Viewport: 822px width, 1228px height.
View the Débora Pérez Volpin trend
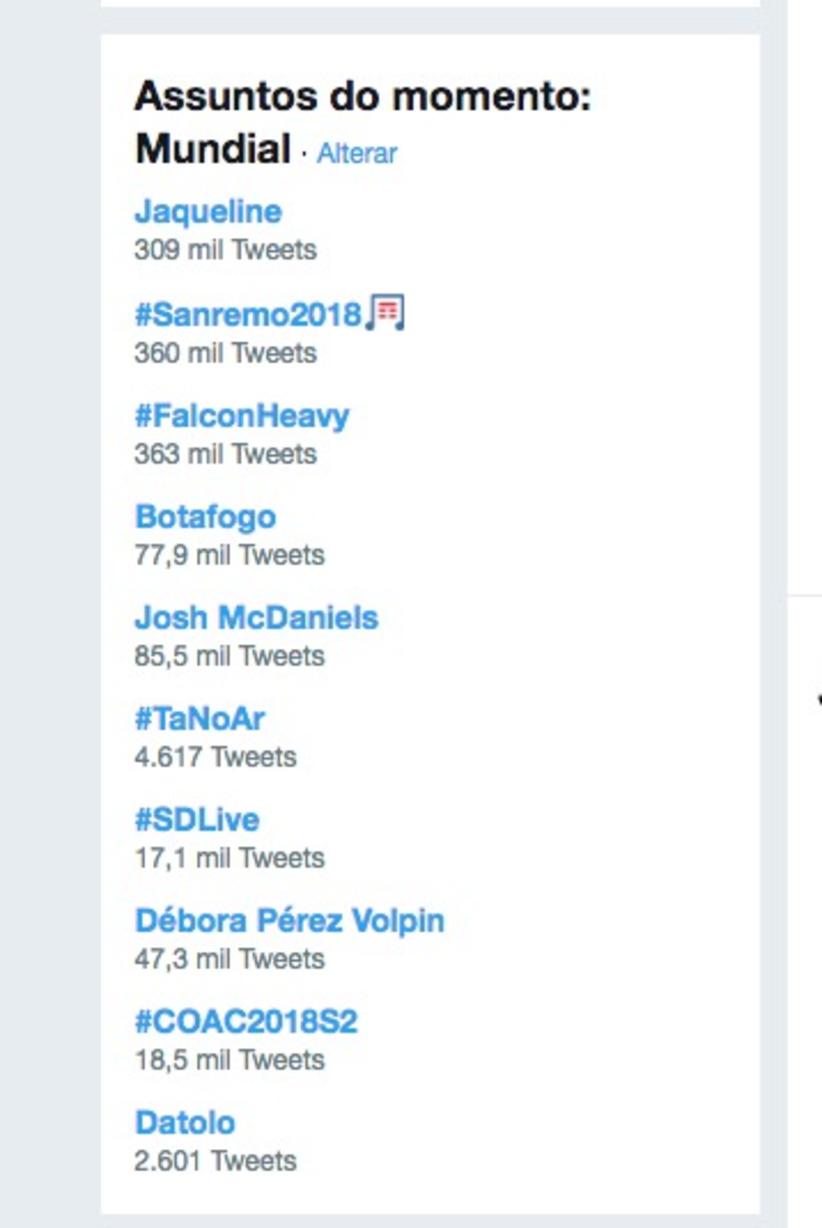pos(289,921)
